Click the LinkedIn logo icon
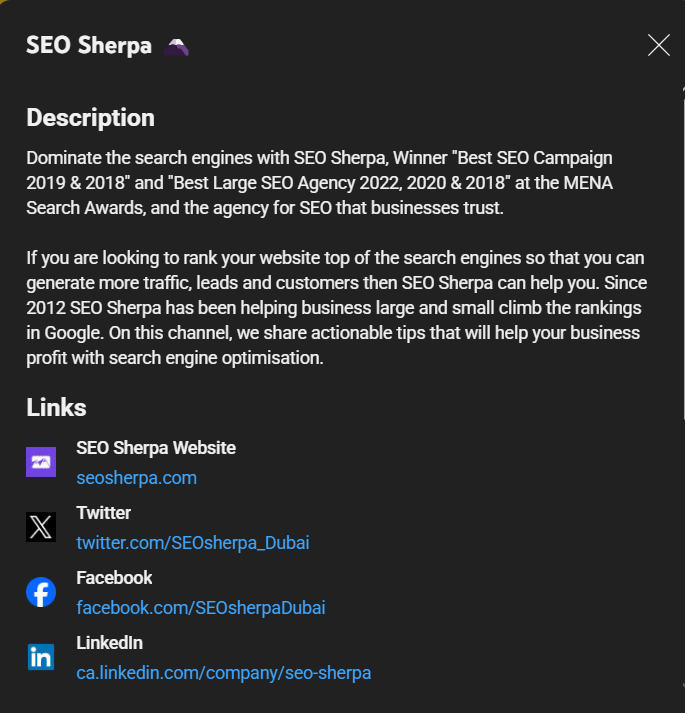 pos(41,657)
